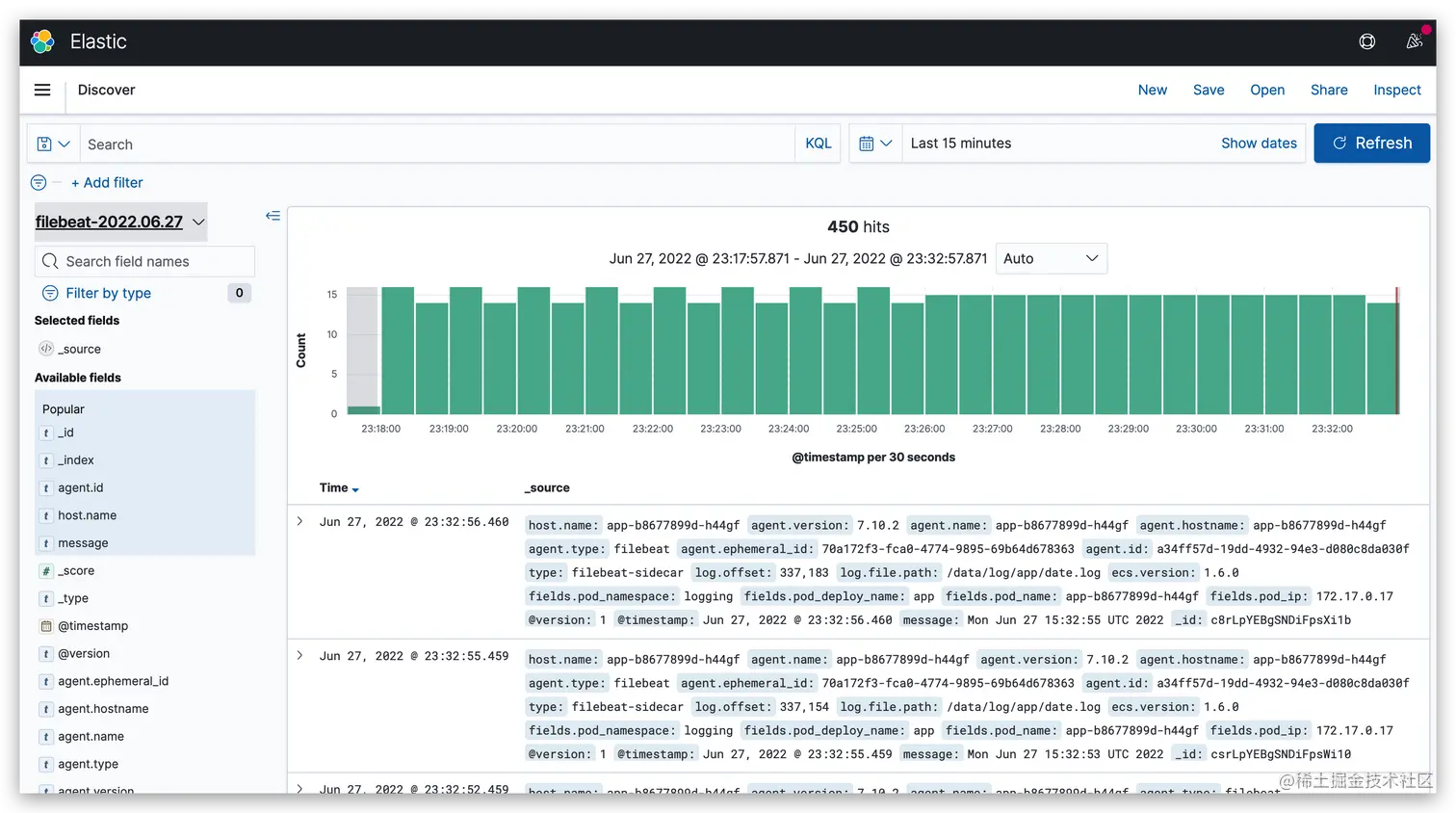The image size is (1456, 813).
Task: Click the Add filter link
Action: point(107,182)
